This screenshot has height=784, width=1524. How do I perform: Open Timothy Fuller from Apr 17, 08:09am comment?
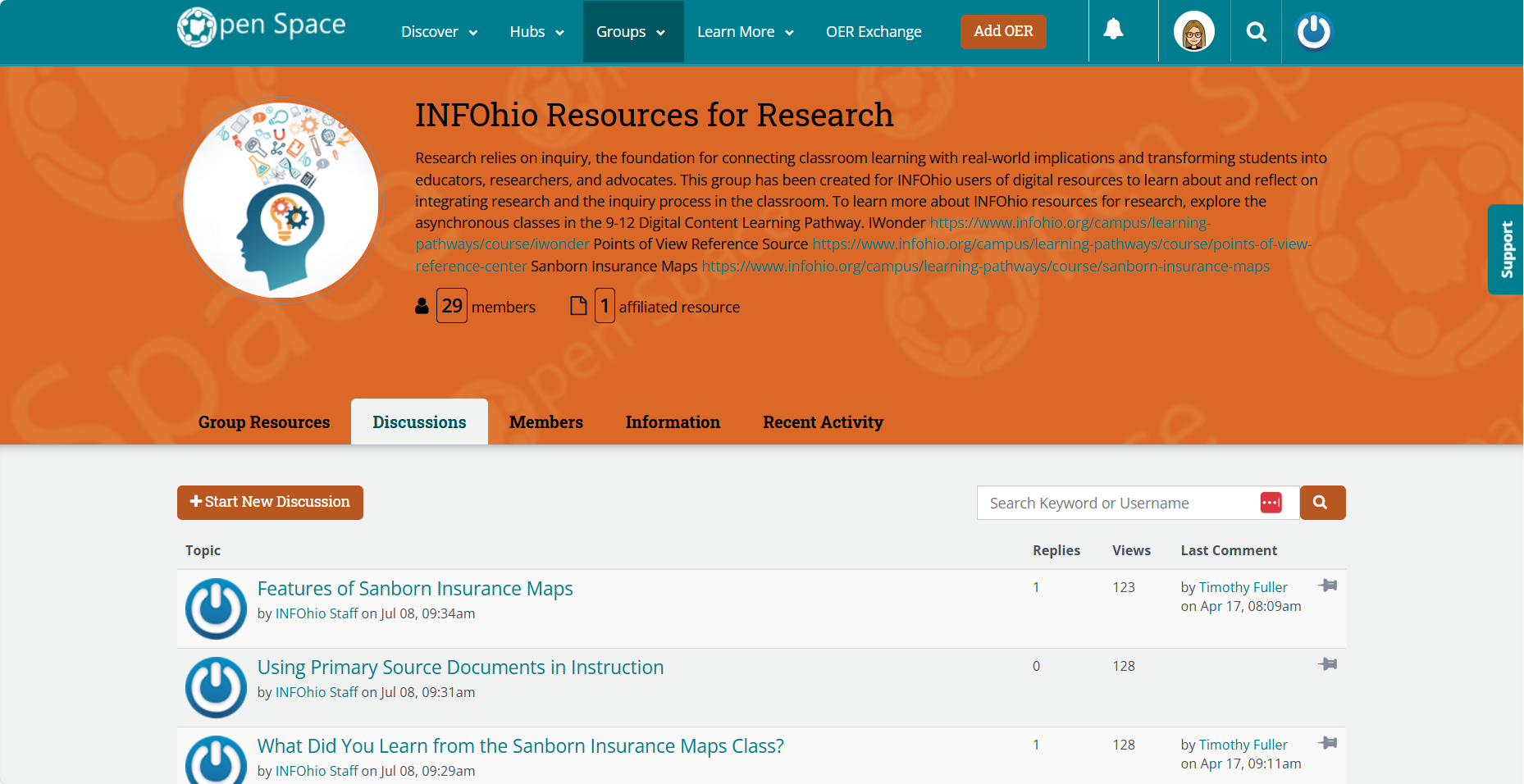(x=1243, y=587)
